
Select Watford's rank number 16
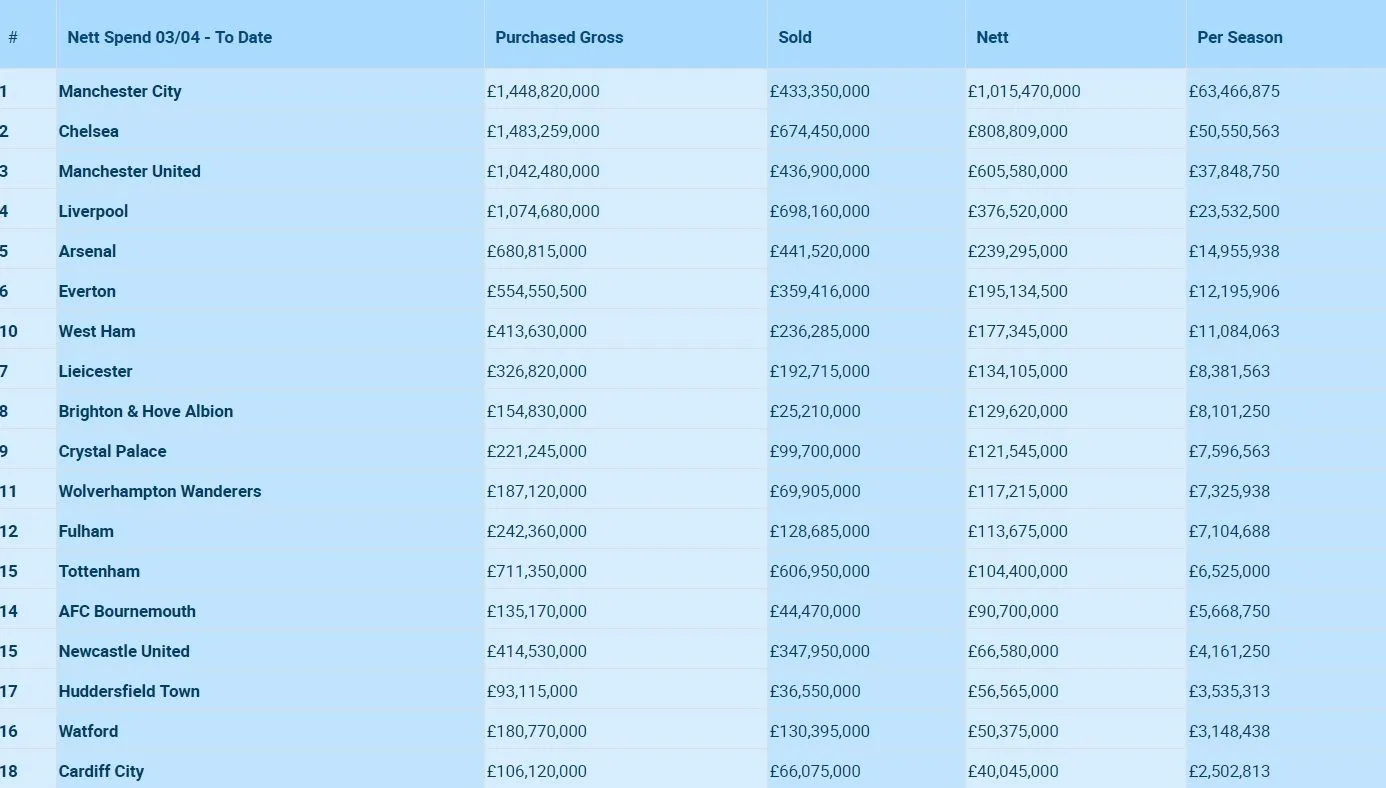pos(9,731)
